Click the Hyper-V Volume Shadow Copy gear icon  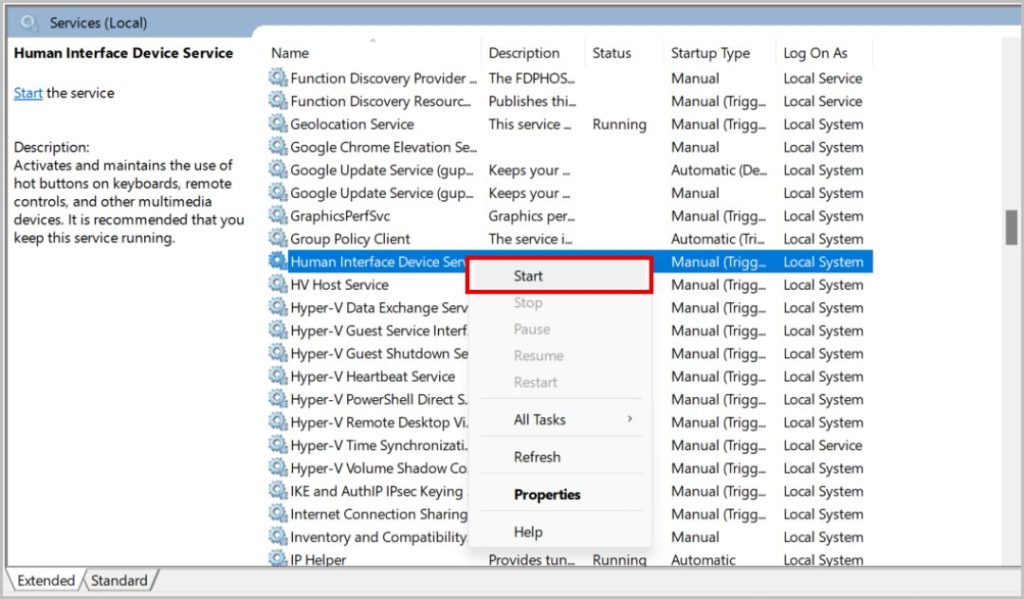278,468
